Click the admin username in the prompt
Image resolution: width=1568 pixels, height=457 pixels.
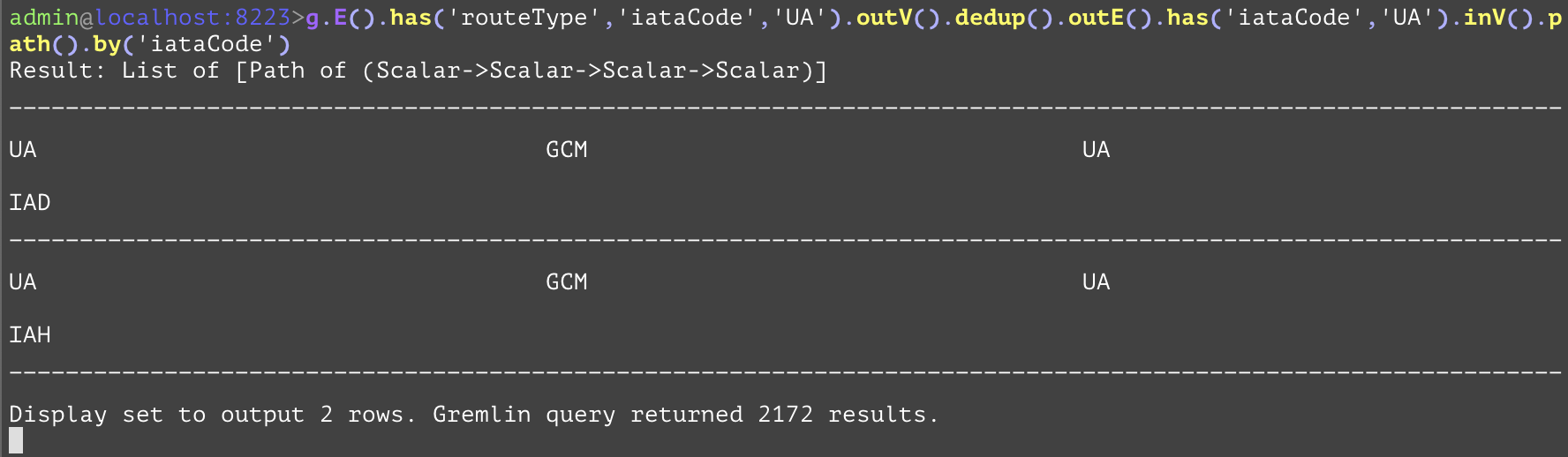pyautogui.click(x=44, y=18)
